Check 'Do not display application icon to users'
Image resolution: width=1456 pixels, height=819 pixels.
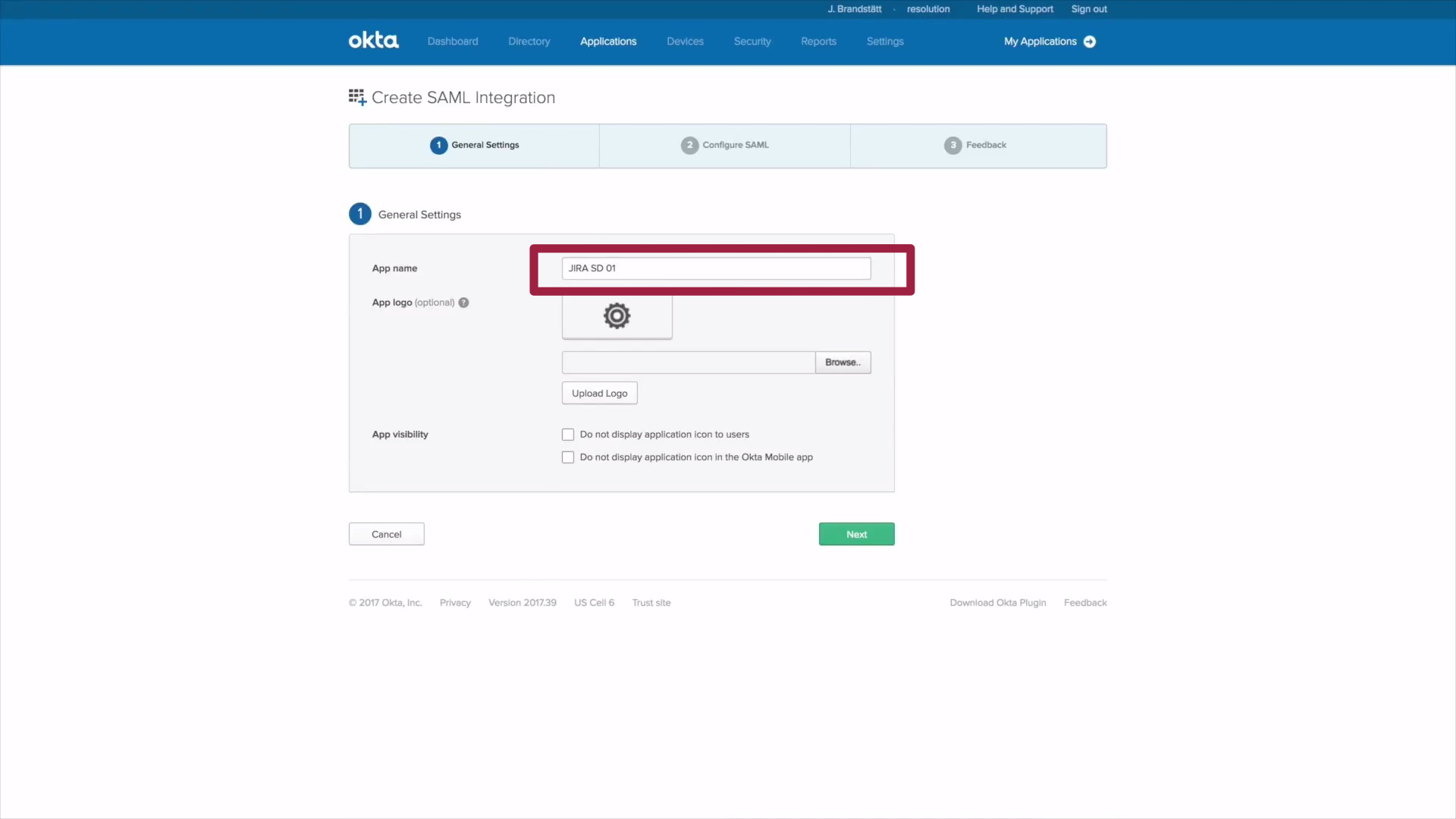click(568, 435)
